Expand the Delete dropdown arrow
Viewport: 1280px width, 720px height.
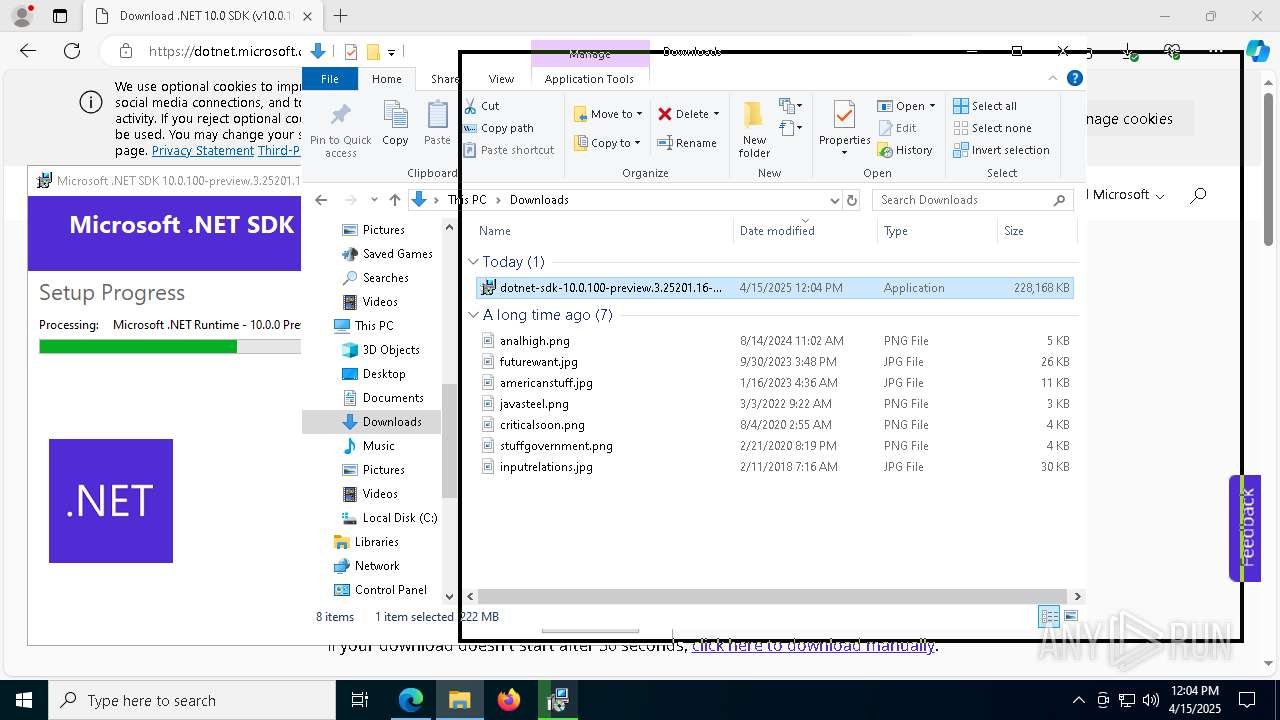tap(716, 114)
